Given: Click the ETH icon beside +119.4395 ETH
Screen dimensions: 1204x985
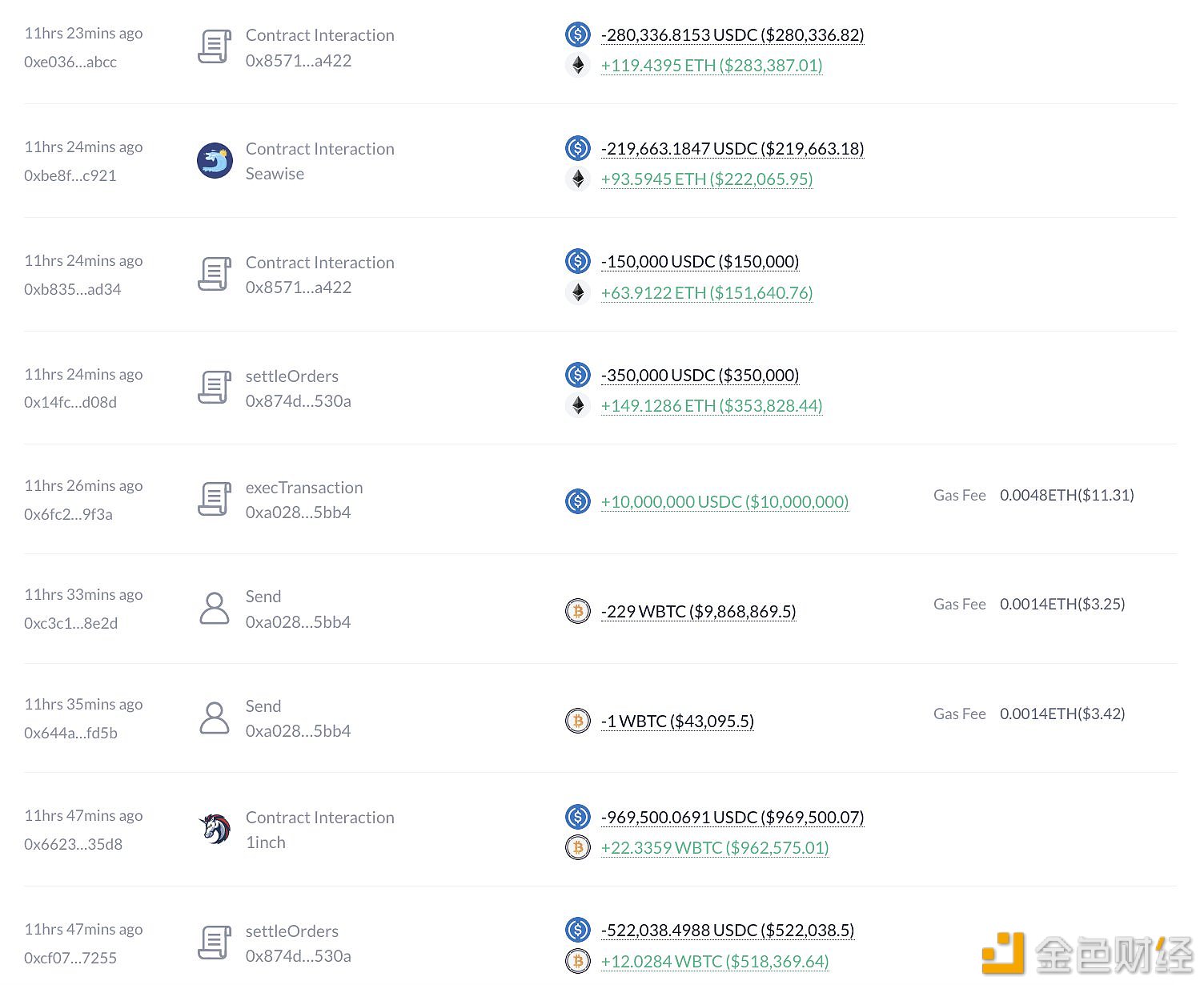Looking at the screenshot, I should 577,65.
